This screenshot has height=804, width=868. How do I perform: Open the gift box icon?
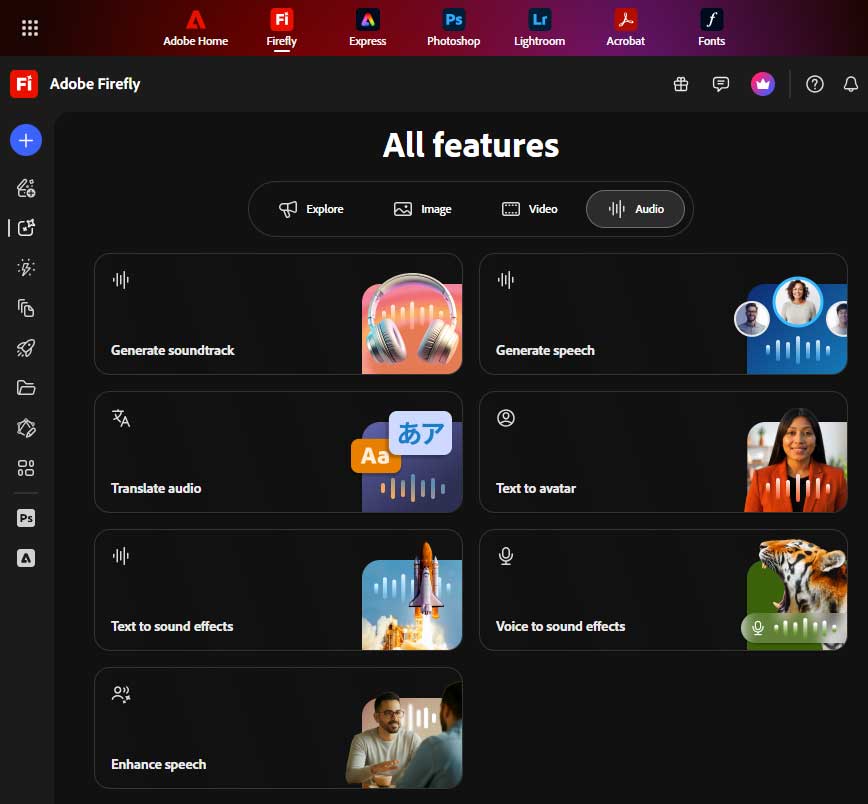681,84
